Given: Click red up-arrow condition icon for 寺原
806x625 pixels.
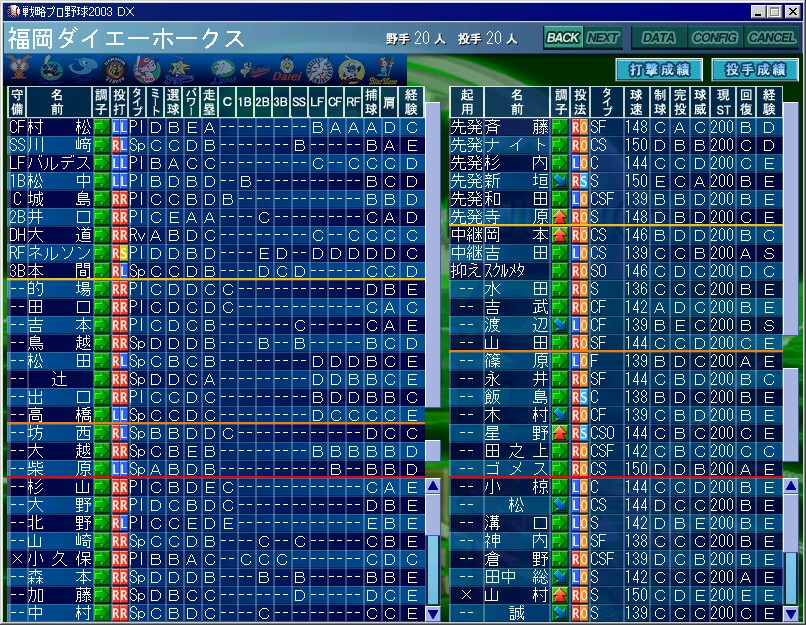Looking at the screenshot, I should coord(560,217).
